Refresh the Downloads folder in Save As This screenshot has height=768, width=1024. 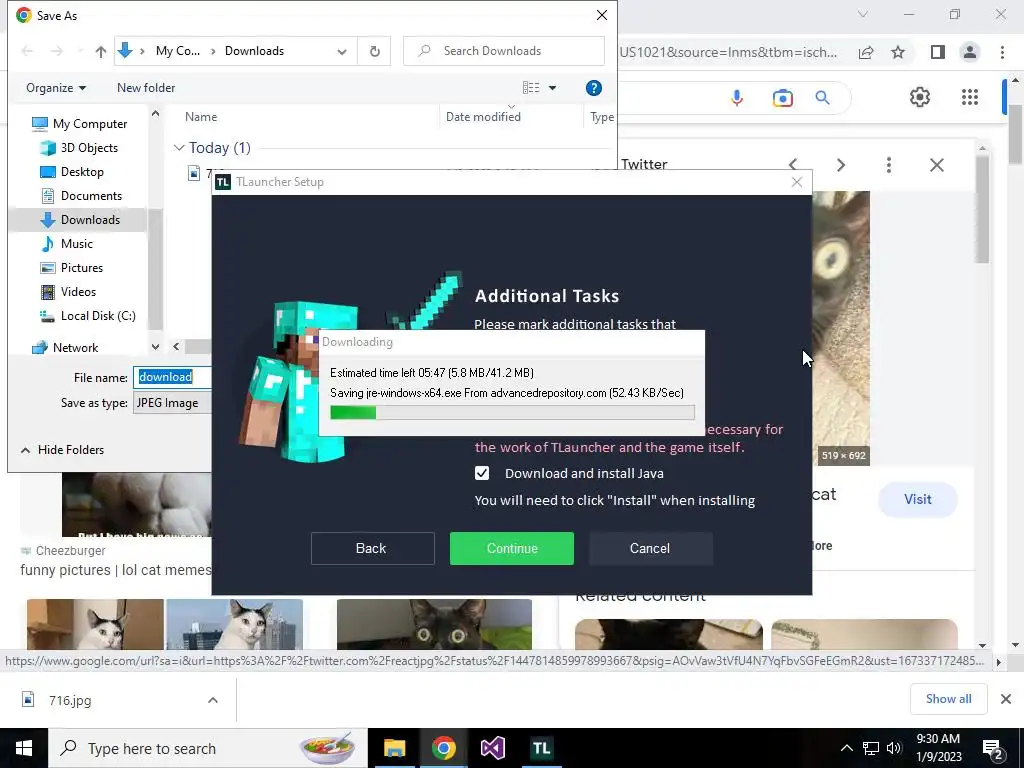(x=374, y=51)
